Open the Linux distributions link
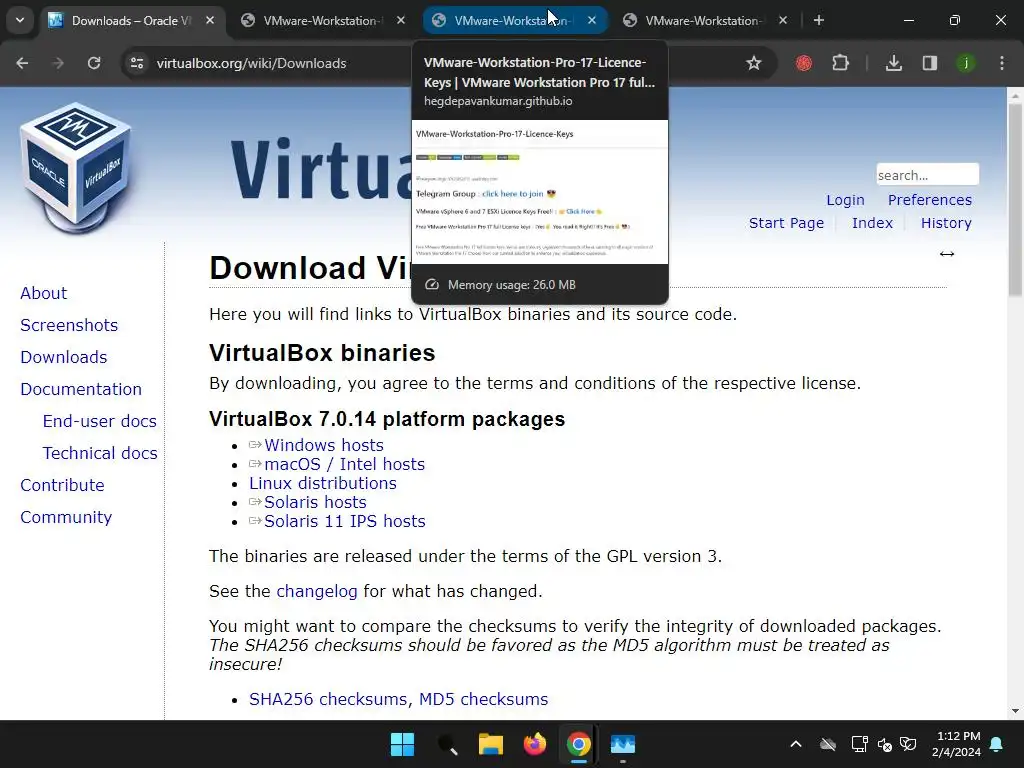1024x768 pixels. click(323, 483)
